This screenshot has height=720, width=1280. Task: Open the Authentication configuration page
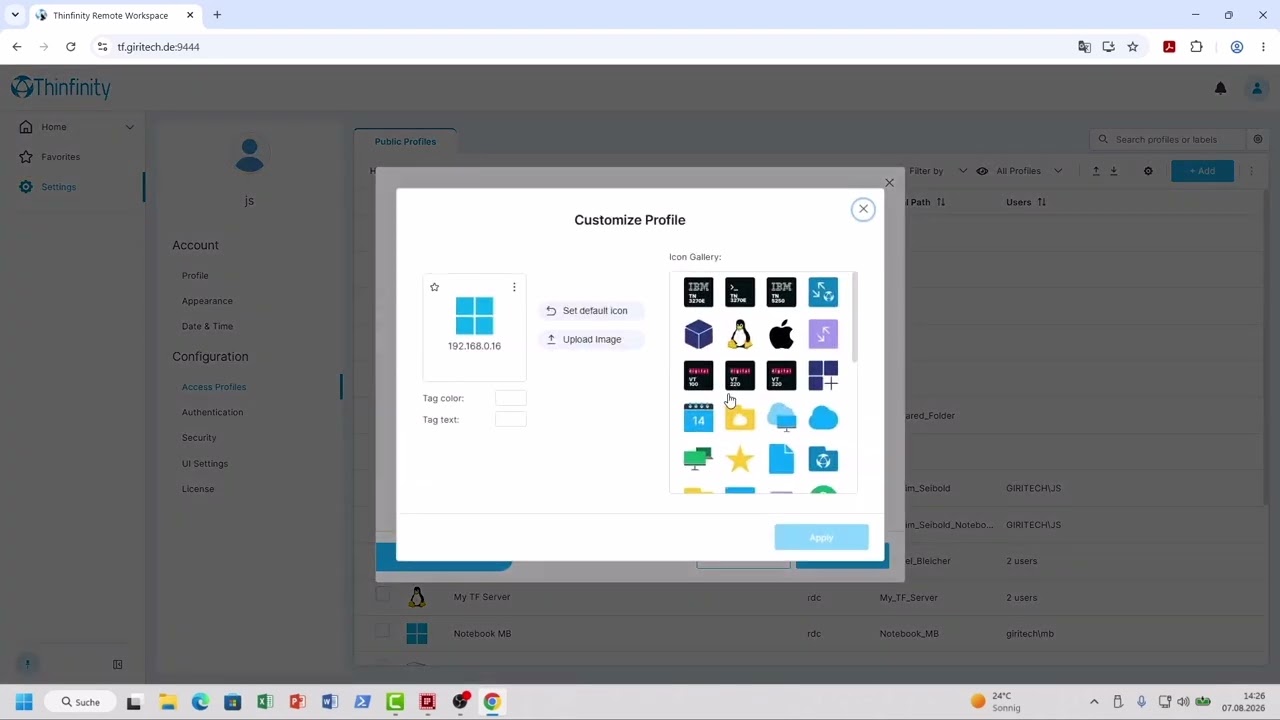[x=212, y=412]
